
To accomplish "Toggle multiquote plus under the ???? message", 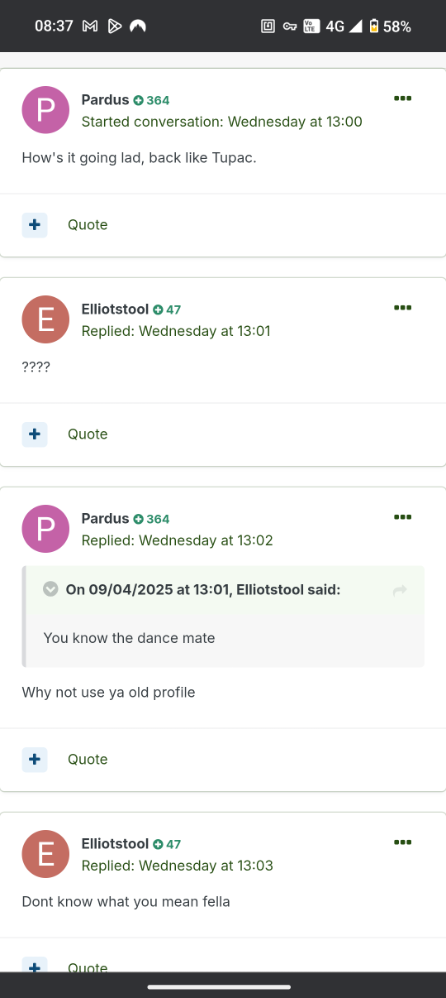I will 34,434.
